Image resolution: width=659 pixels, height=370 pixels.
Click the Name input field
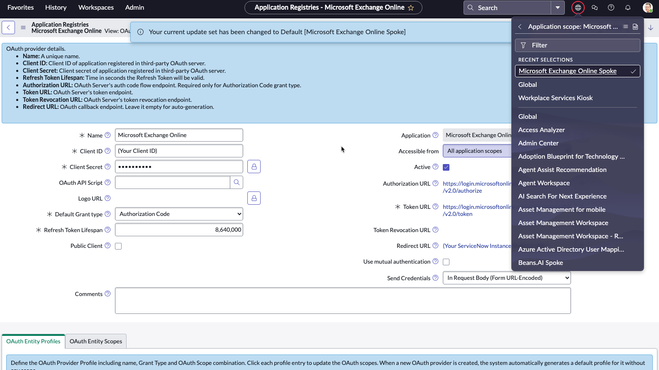click(x=179, y=135)
